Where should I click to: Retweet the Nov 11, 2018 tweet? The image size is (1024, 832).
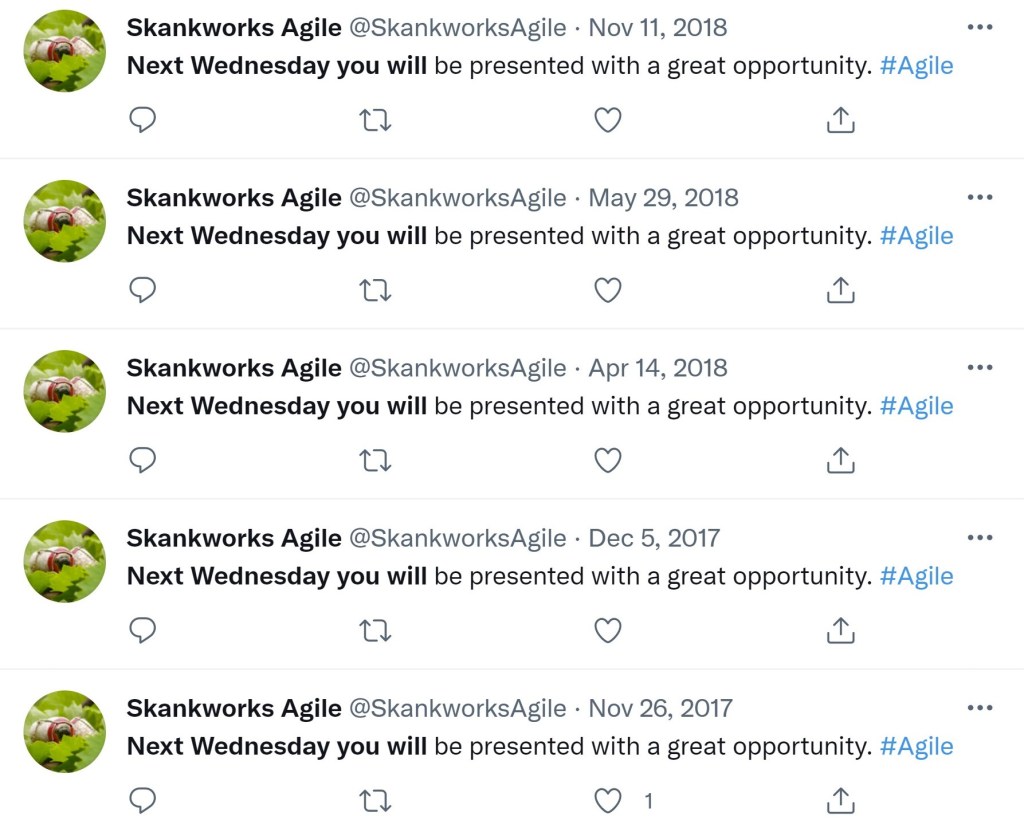(x=375, y=121)
